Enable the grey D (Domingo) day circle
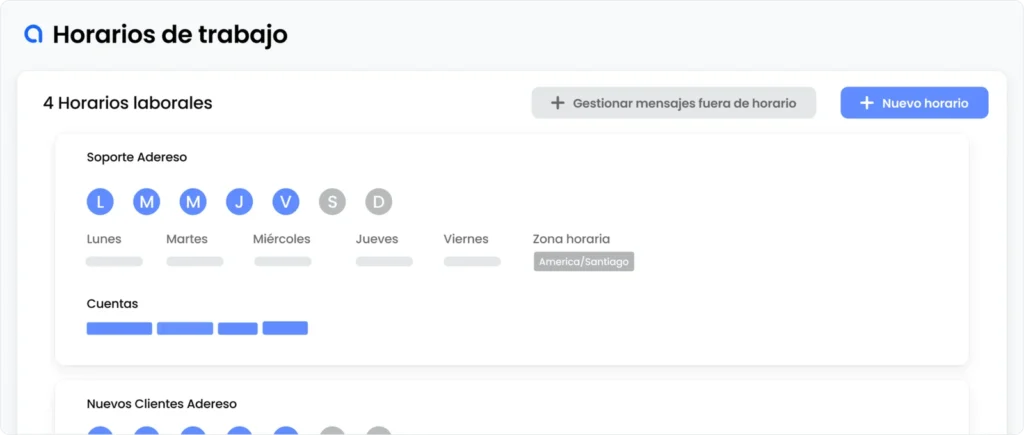The height and width of the screenshot is (435, 1024). [x=379, y=202]
